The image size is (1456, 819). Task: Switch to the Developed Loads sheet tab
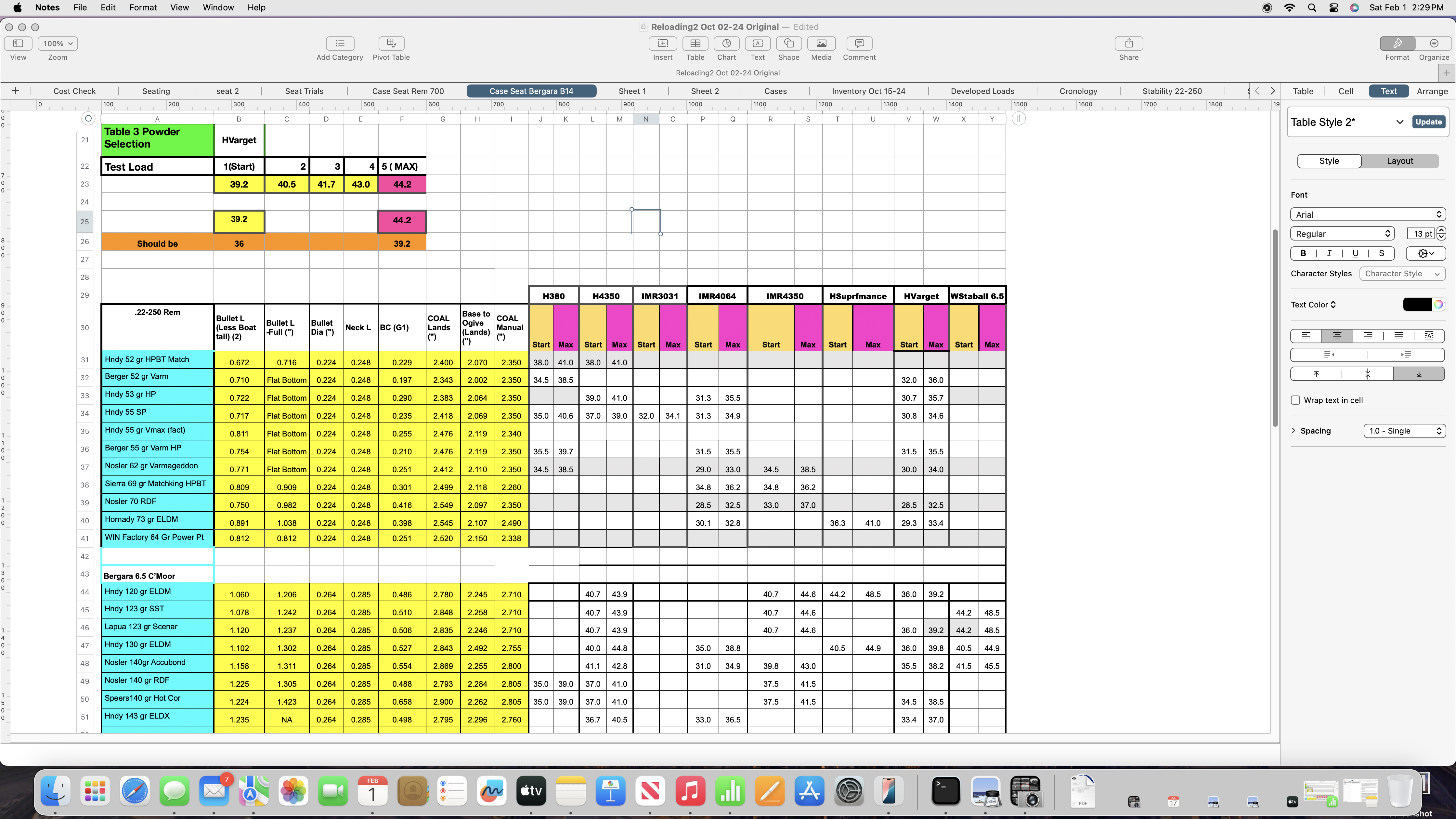pos(982,91)
